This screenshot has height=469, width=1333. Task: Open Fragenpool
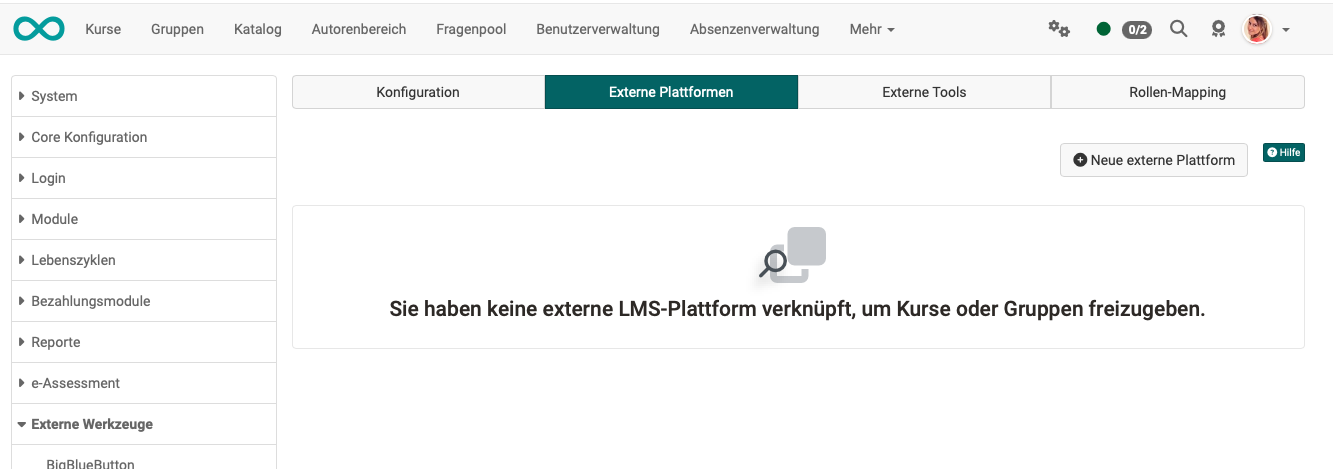click(471, 29)
